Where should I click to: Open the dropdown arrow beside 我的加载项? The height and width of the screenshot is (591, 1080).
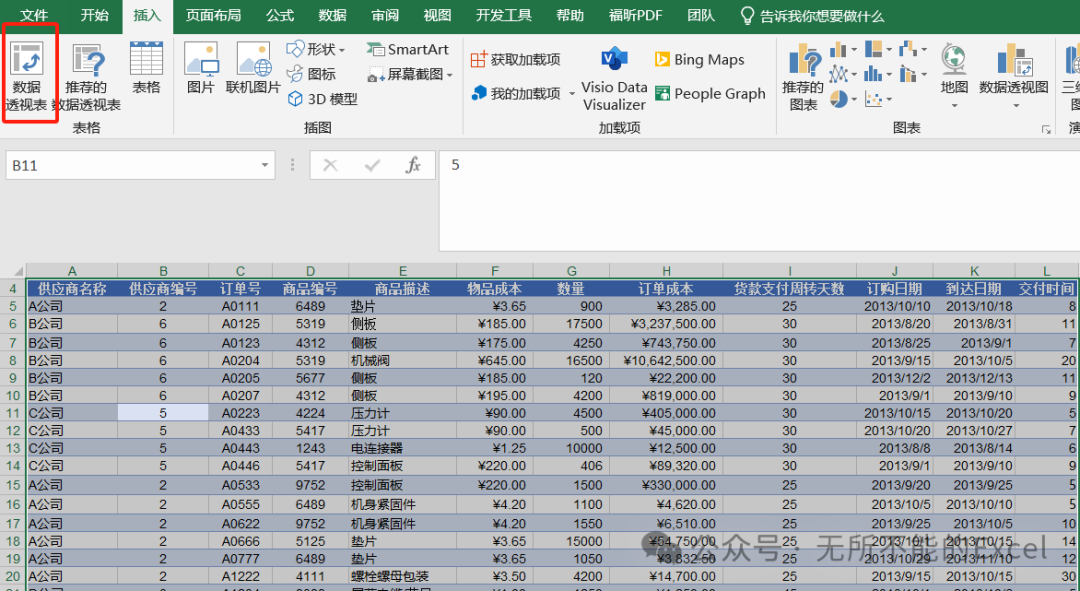click(572, 94)
